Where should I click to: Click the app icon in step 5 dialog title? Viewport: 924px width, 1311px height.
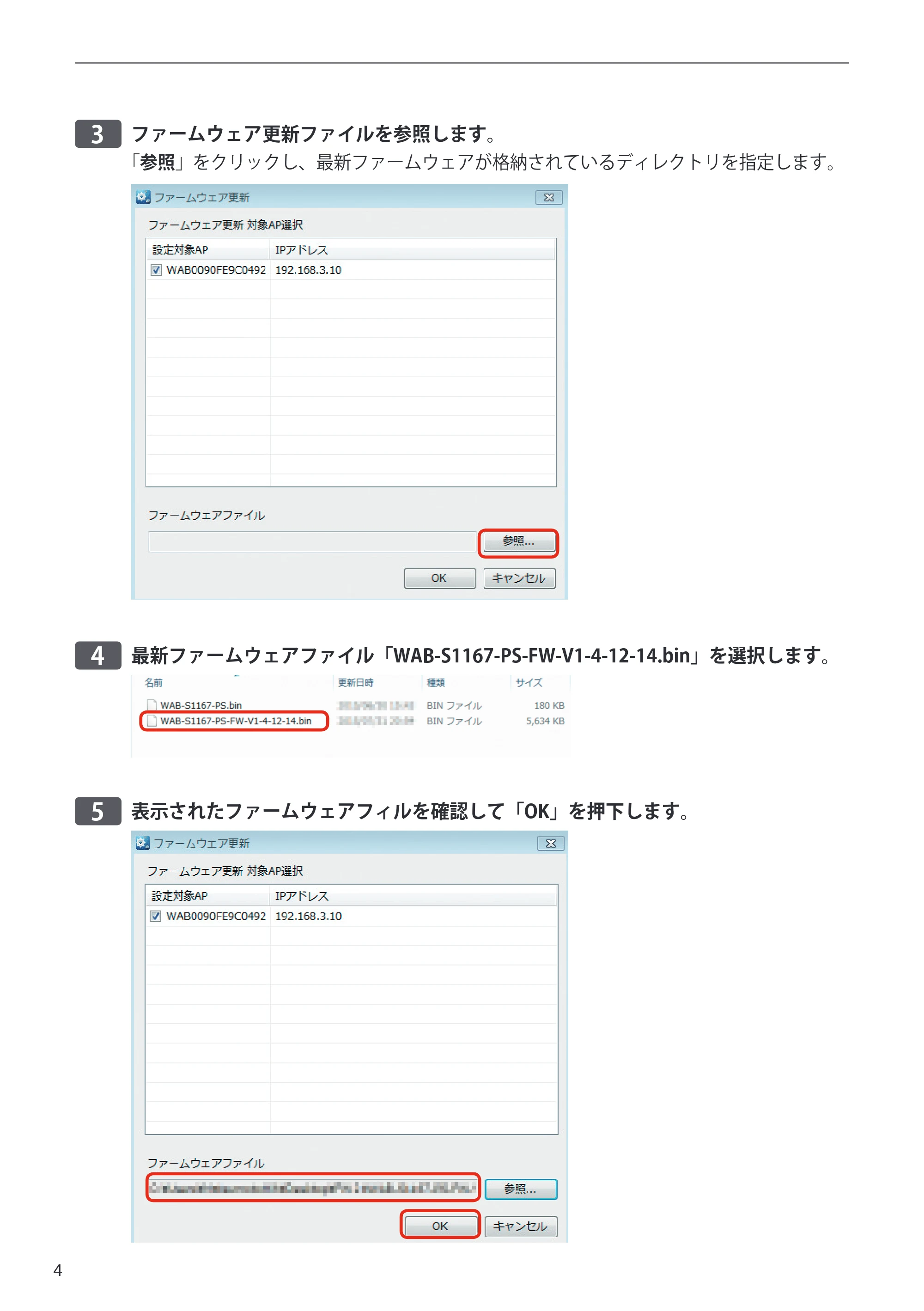pyautogui.click(x=143, y=843)
